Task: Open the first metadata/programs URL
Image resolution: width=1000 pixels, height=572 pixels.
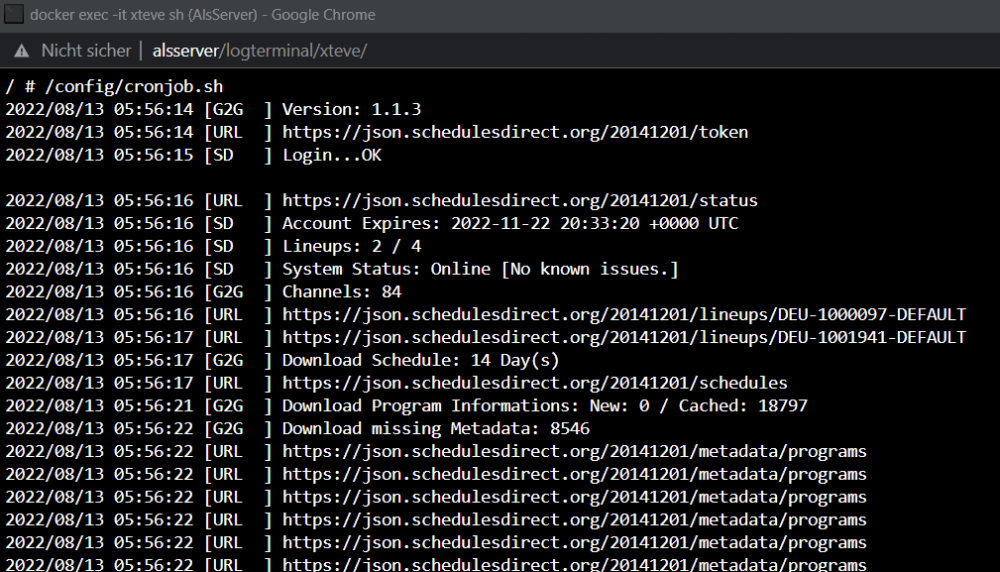Action: [575, 451]
